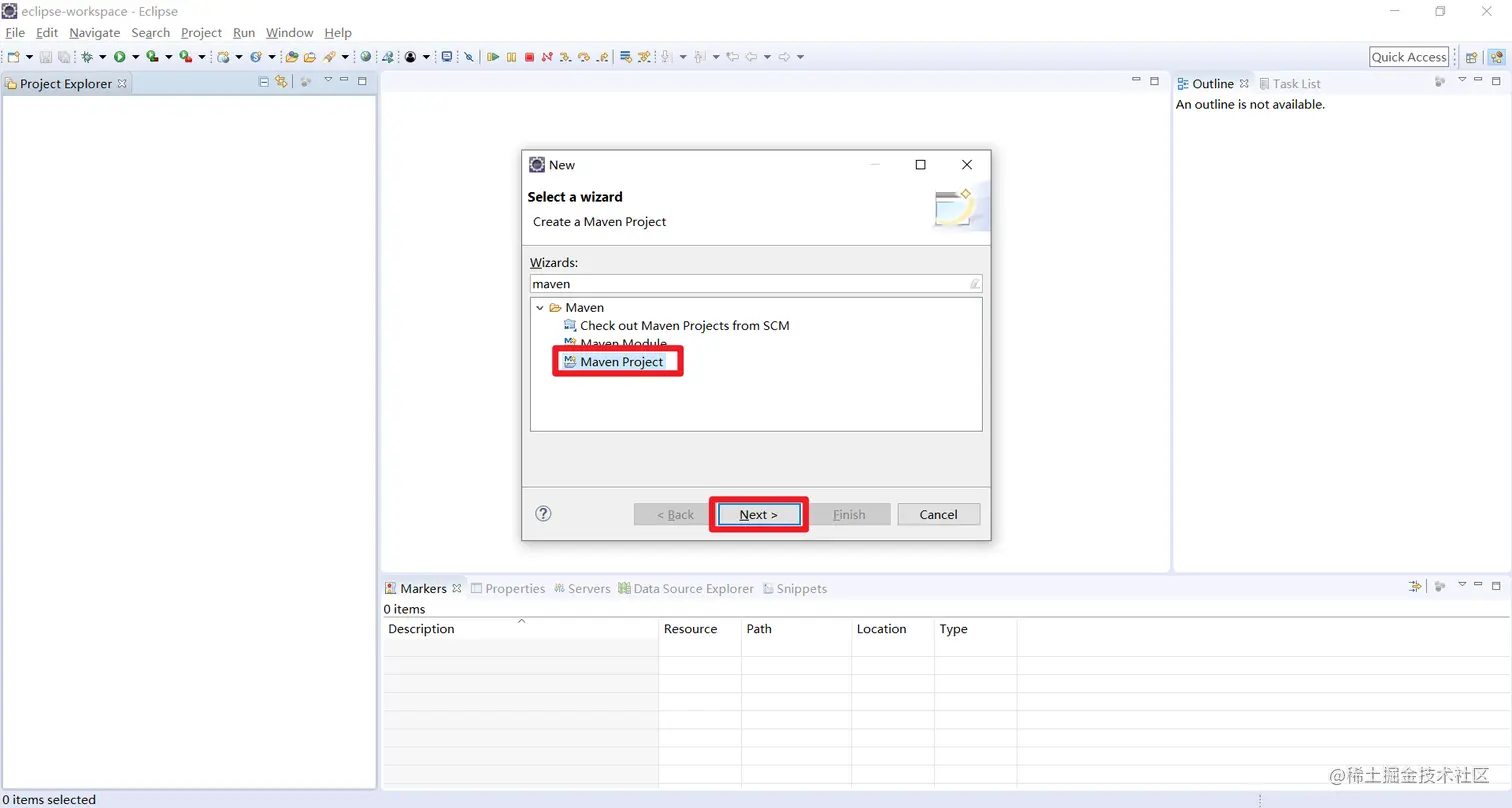
Task: Click the Back navigation arrow icon
Action: [x=751, y=57]
